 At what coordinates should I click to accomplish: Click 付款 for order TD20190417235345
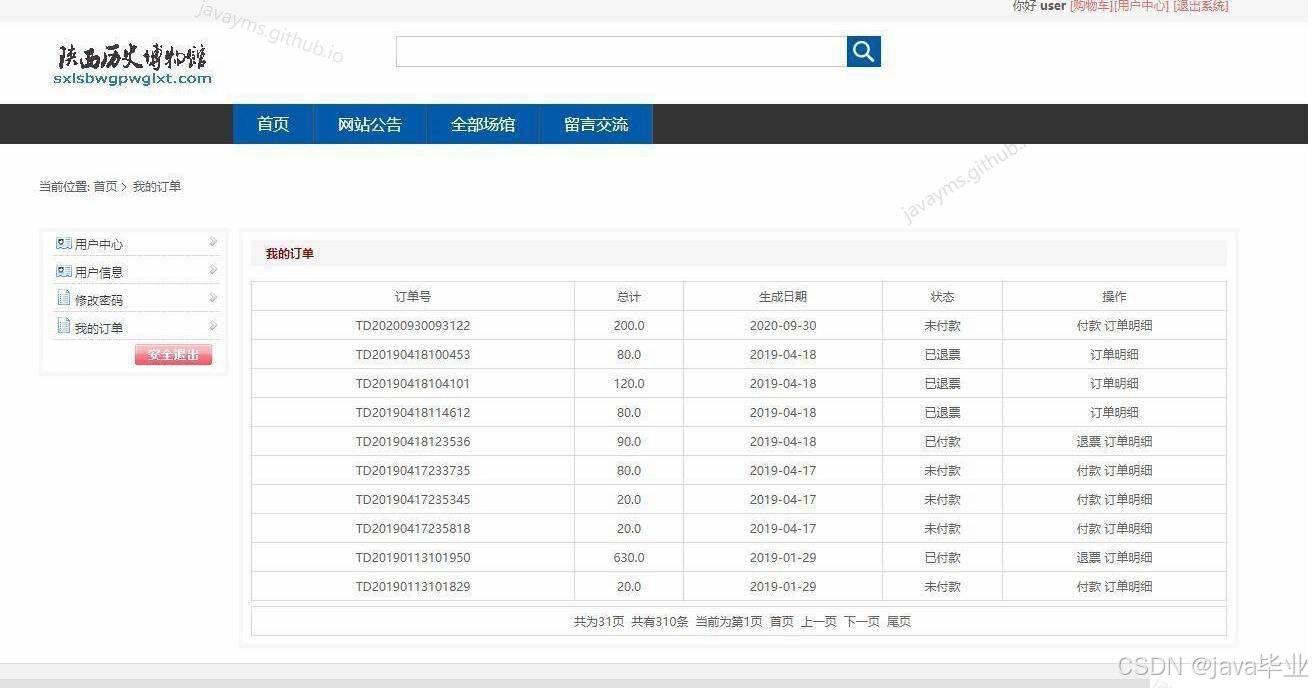click(1088, 500)
